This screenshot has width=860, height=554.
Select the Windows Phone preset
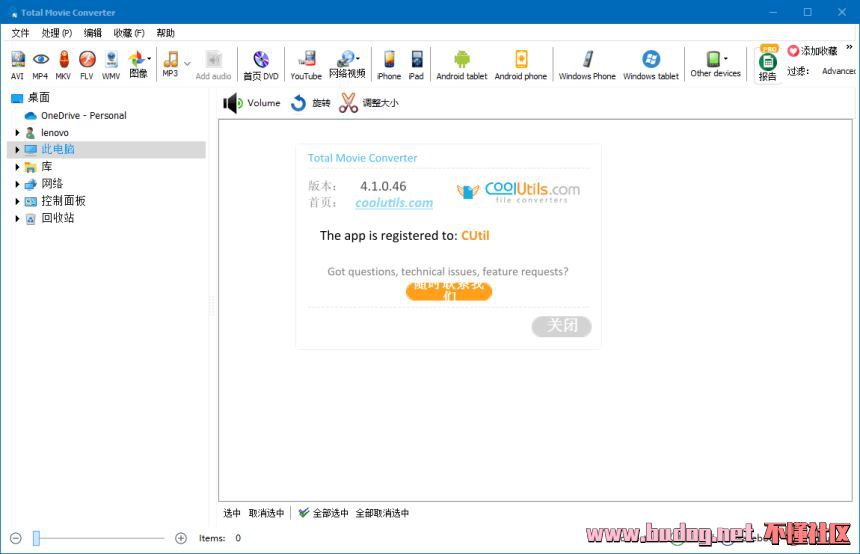pos(587,63)
